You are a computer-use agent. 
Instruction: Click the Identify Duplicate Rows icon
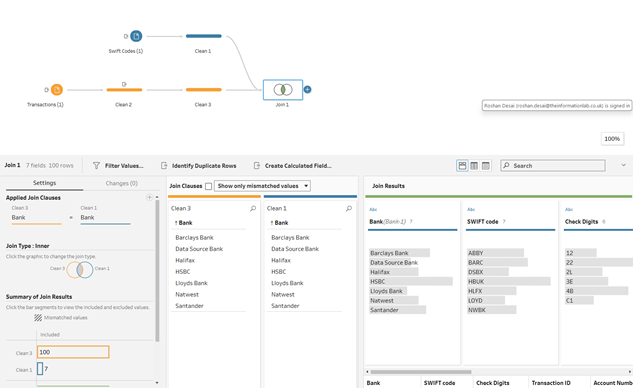164,166
